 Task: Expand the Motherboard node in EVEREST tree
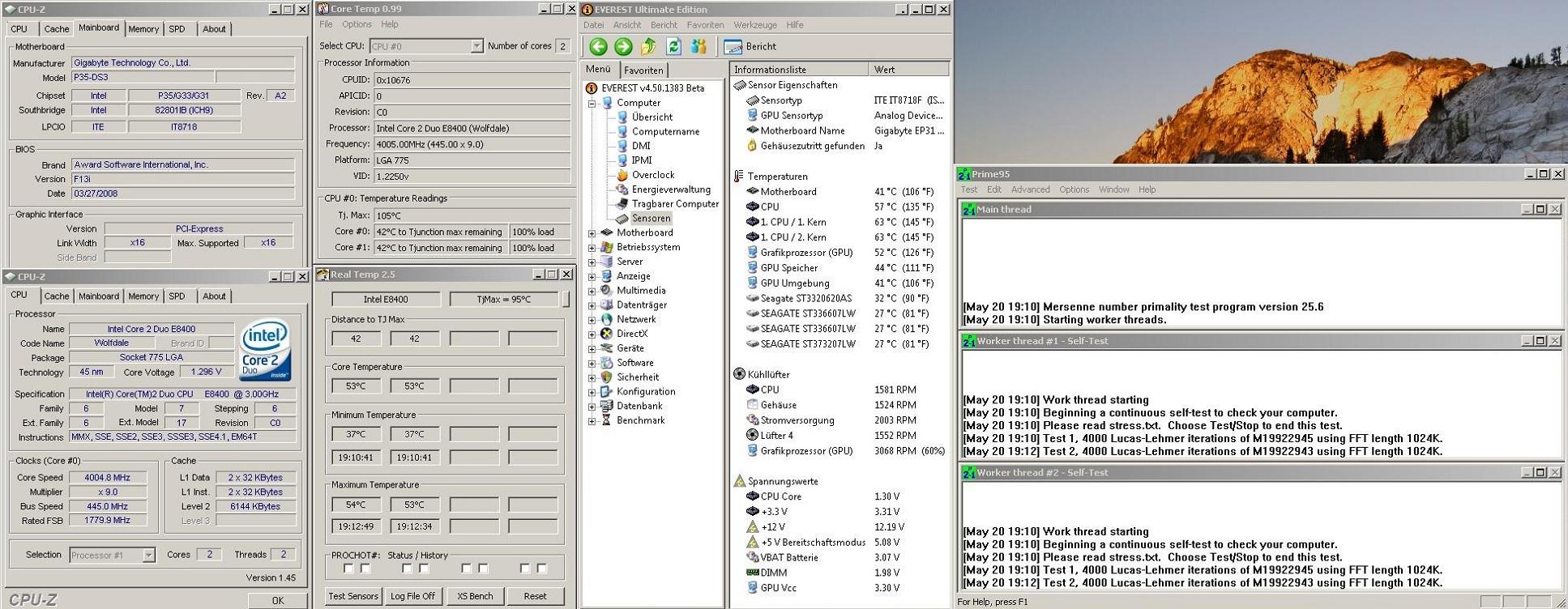click(x=592, y=233)
